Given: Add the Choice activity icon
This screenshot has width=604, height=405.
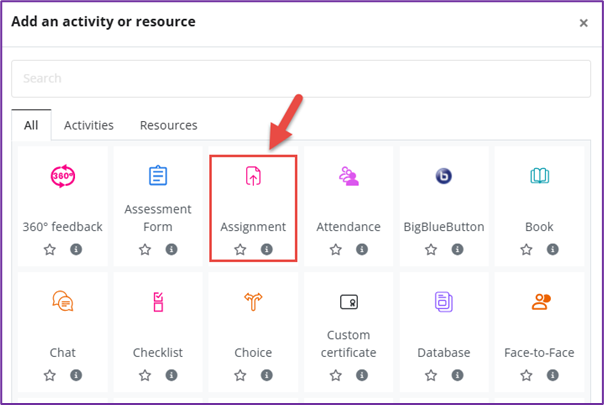Looking at the screenshot, I should pos(253,301).
